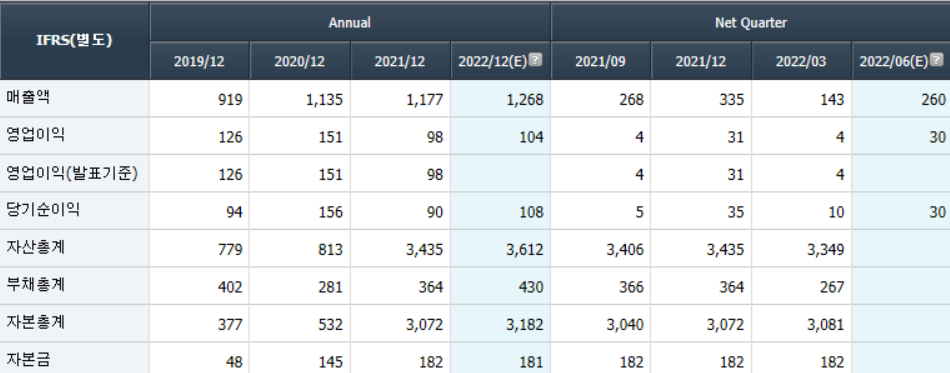Click the 당기순이익 value 90
The image size is (950, 373).
(435, 213)
